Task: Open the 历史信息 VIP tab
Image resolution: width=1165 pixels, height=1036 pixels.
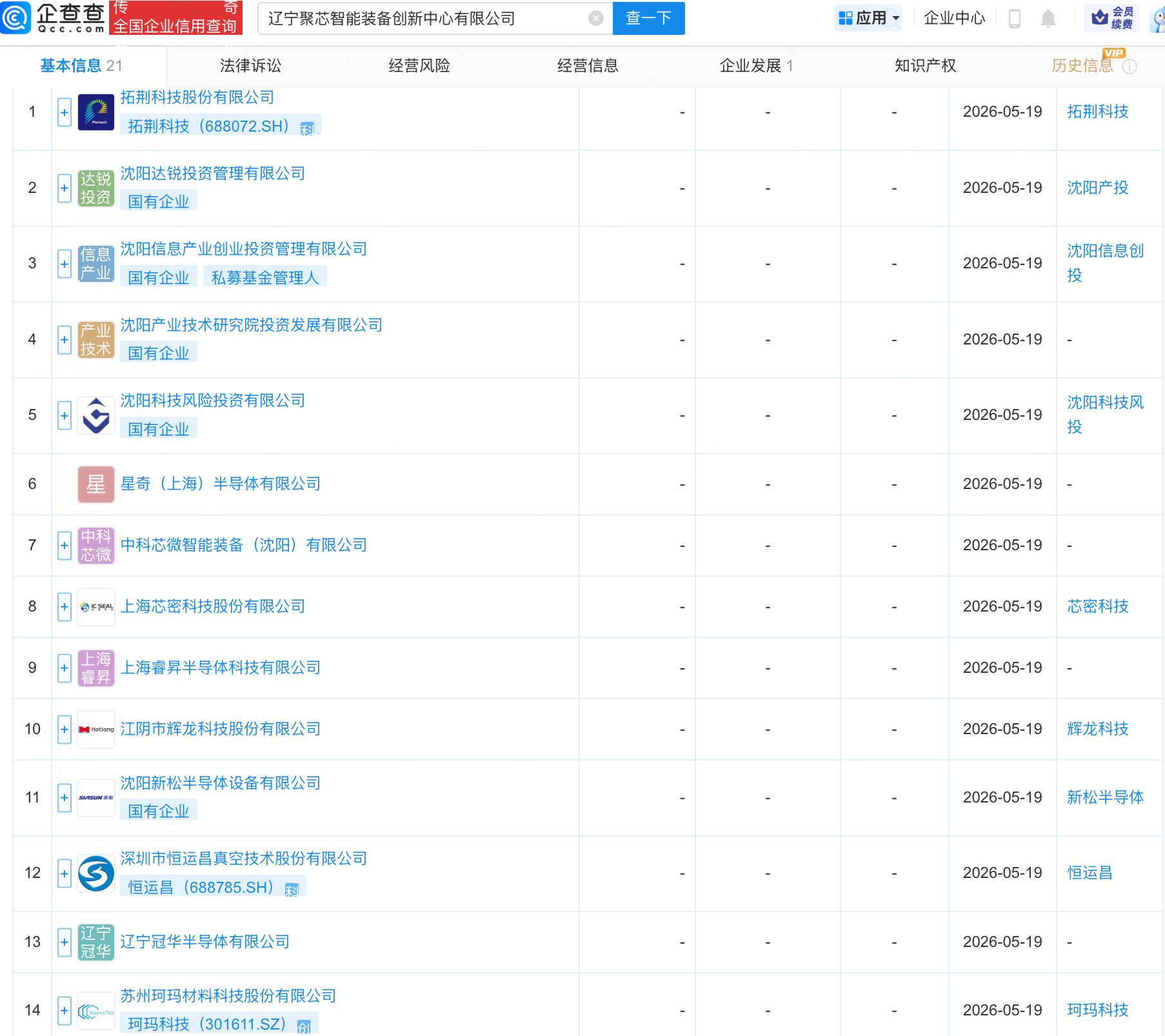Action: [1082, 66]
